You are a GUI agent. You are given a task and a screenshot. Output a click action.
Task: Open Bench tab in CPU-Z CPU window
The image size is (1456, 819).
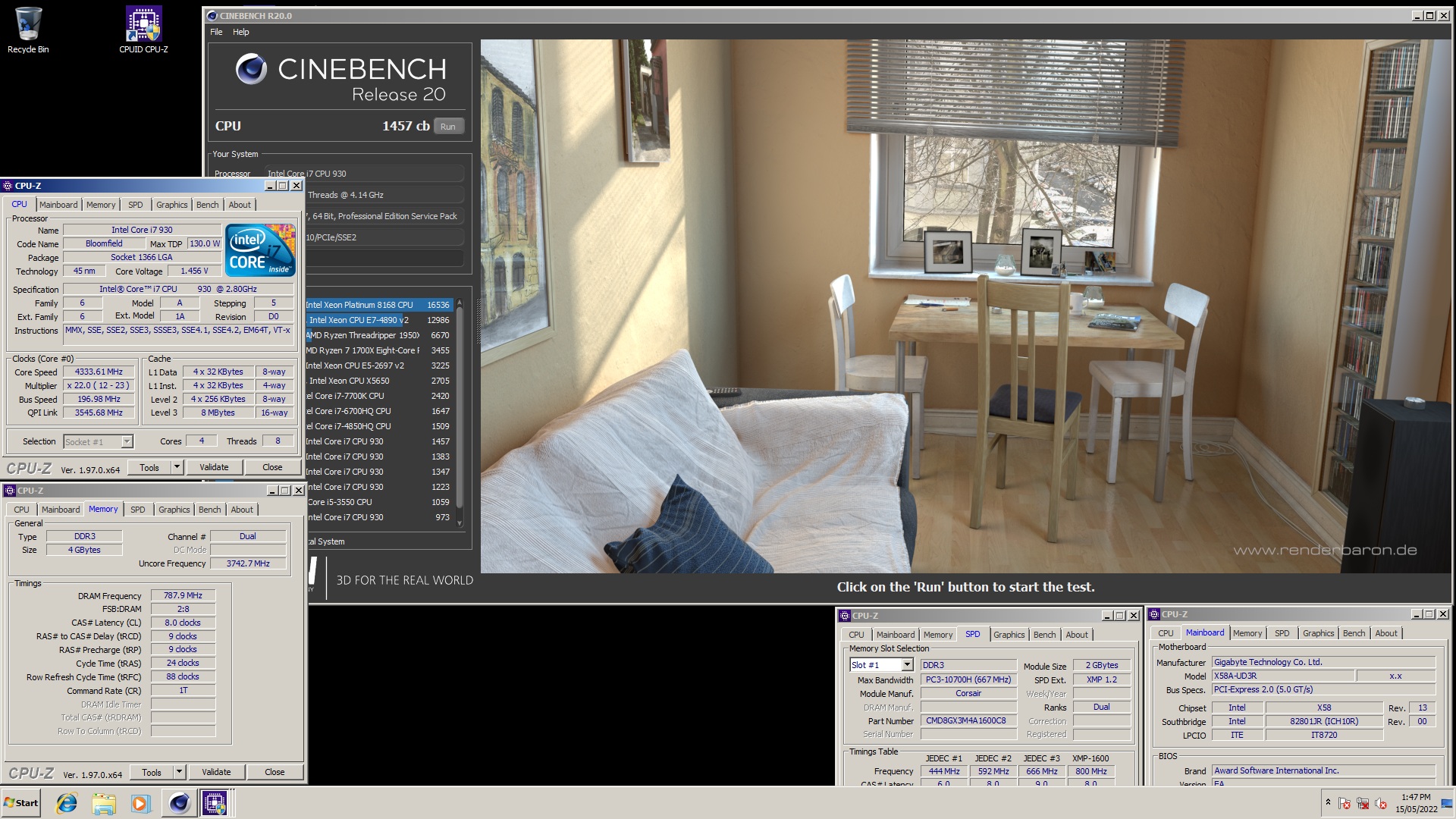coord(207,205)
